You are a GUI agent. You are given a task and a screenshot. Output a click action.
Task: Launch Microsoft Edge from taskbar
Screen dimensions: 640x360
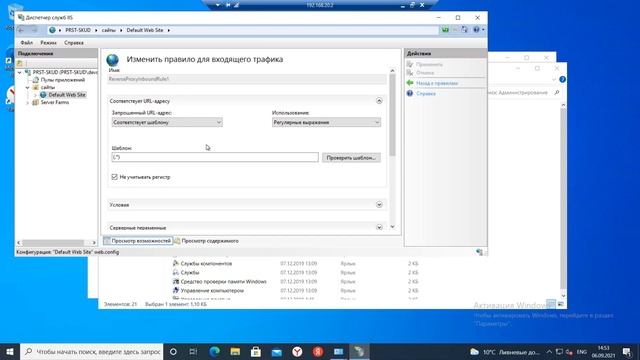coord(214,351)
